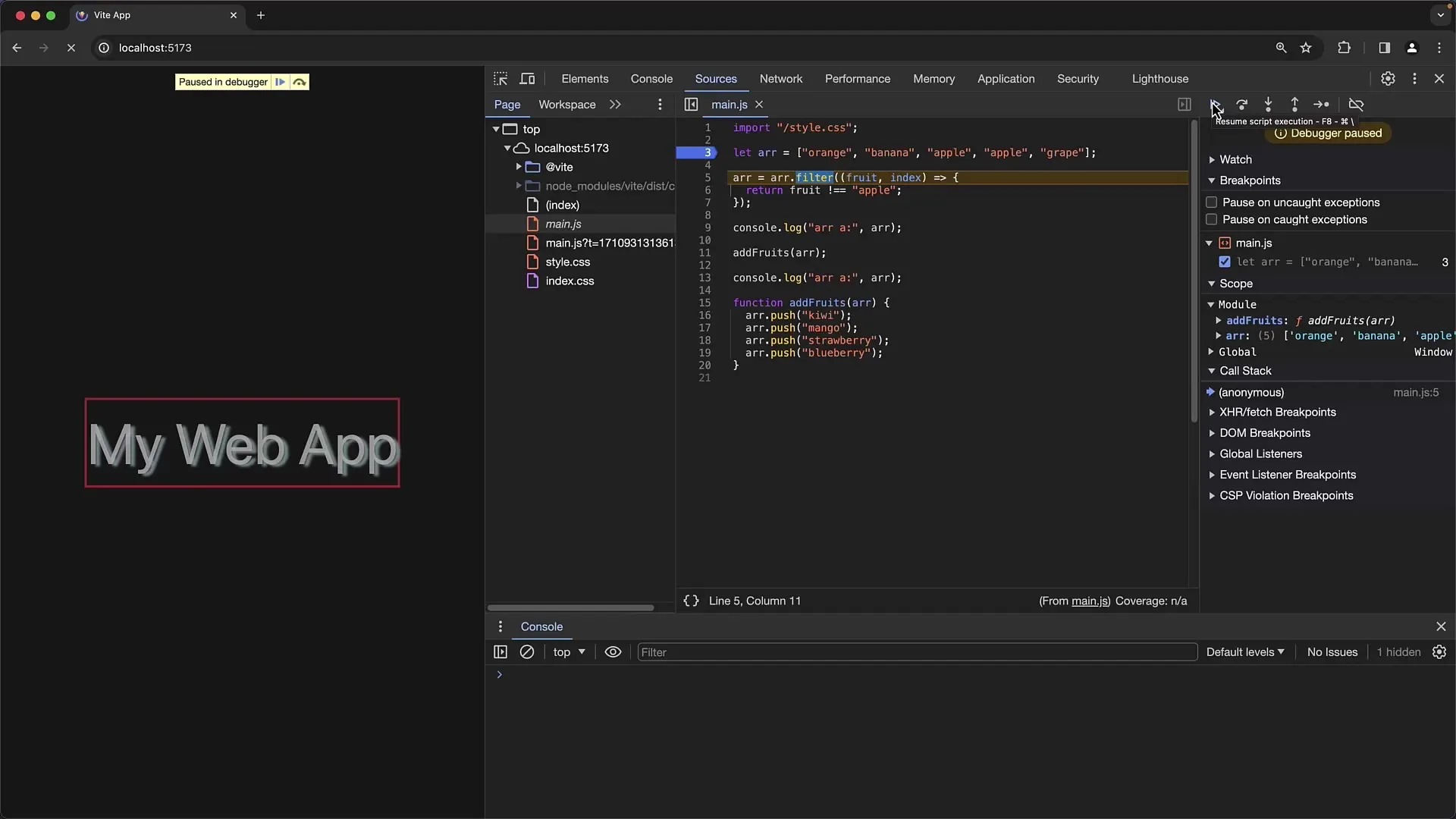
Task: Deactivate breakpoints with the toolbar icon
Action: [1356, 105]
